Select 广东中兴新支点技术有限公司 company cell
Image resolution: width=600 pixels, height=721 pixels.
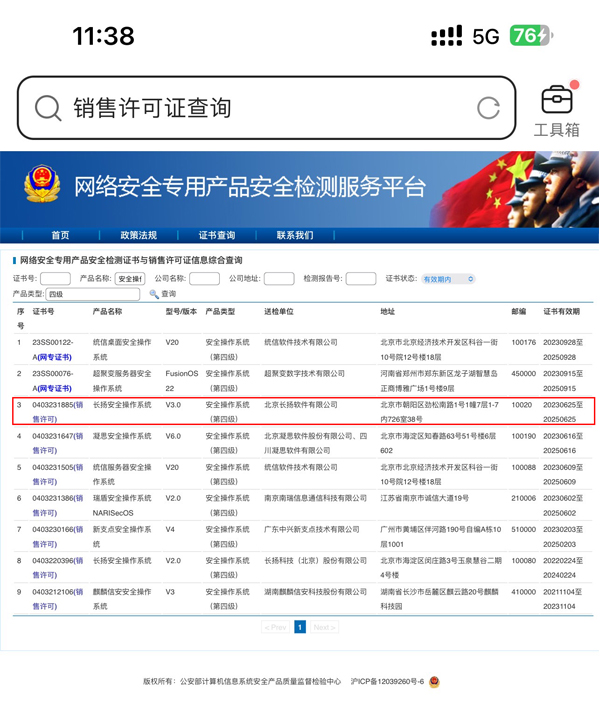[x=312, y=529]
